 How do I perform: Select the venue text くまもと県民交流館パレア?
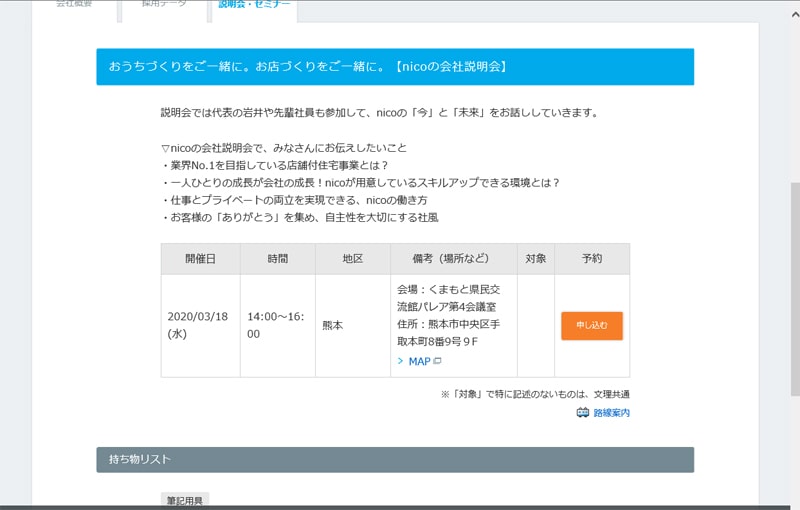click(448, 298)
